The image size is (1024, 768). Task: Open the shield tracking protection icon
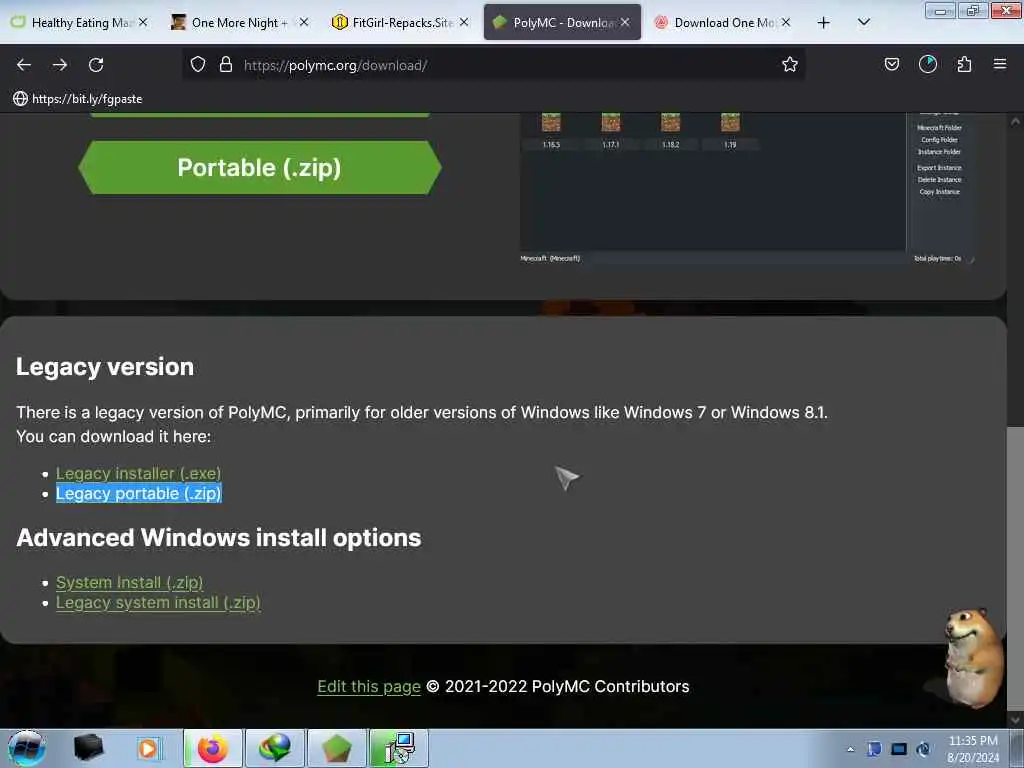pyautogui.click(x=198, y=65)
